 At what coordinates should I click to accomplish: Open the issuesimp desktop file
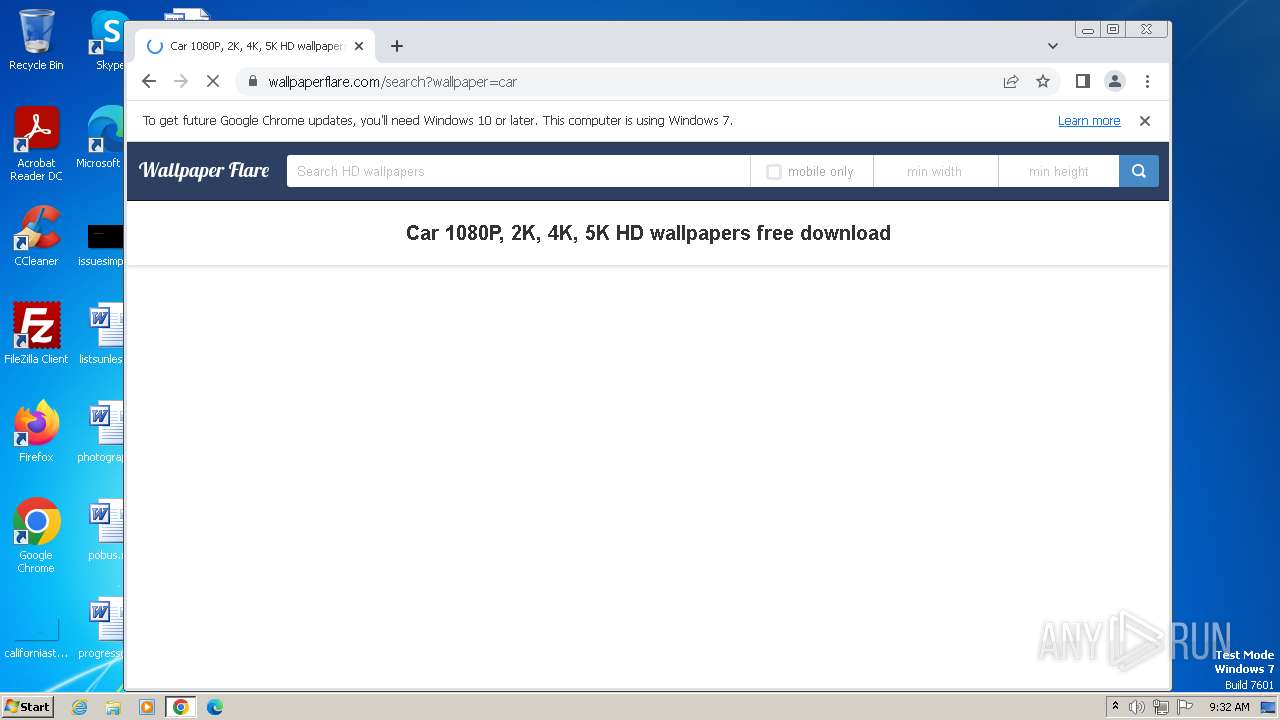pos(101,245)
